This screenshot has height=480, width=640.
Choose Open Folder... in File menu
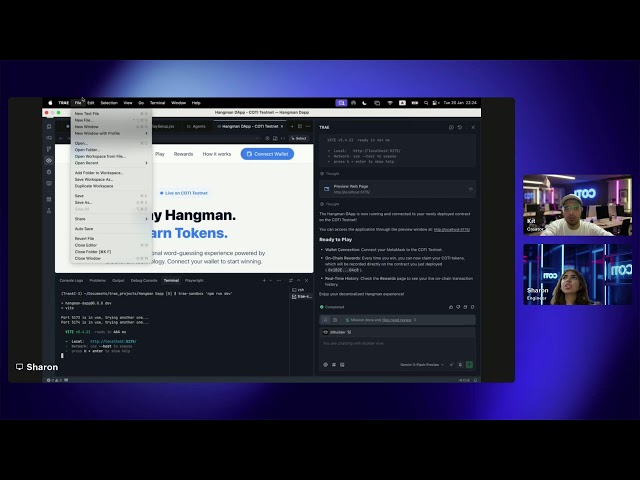point(111,150)
